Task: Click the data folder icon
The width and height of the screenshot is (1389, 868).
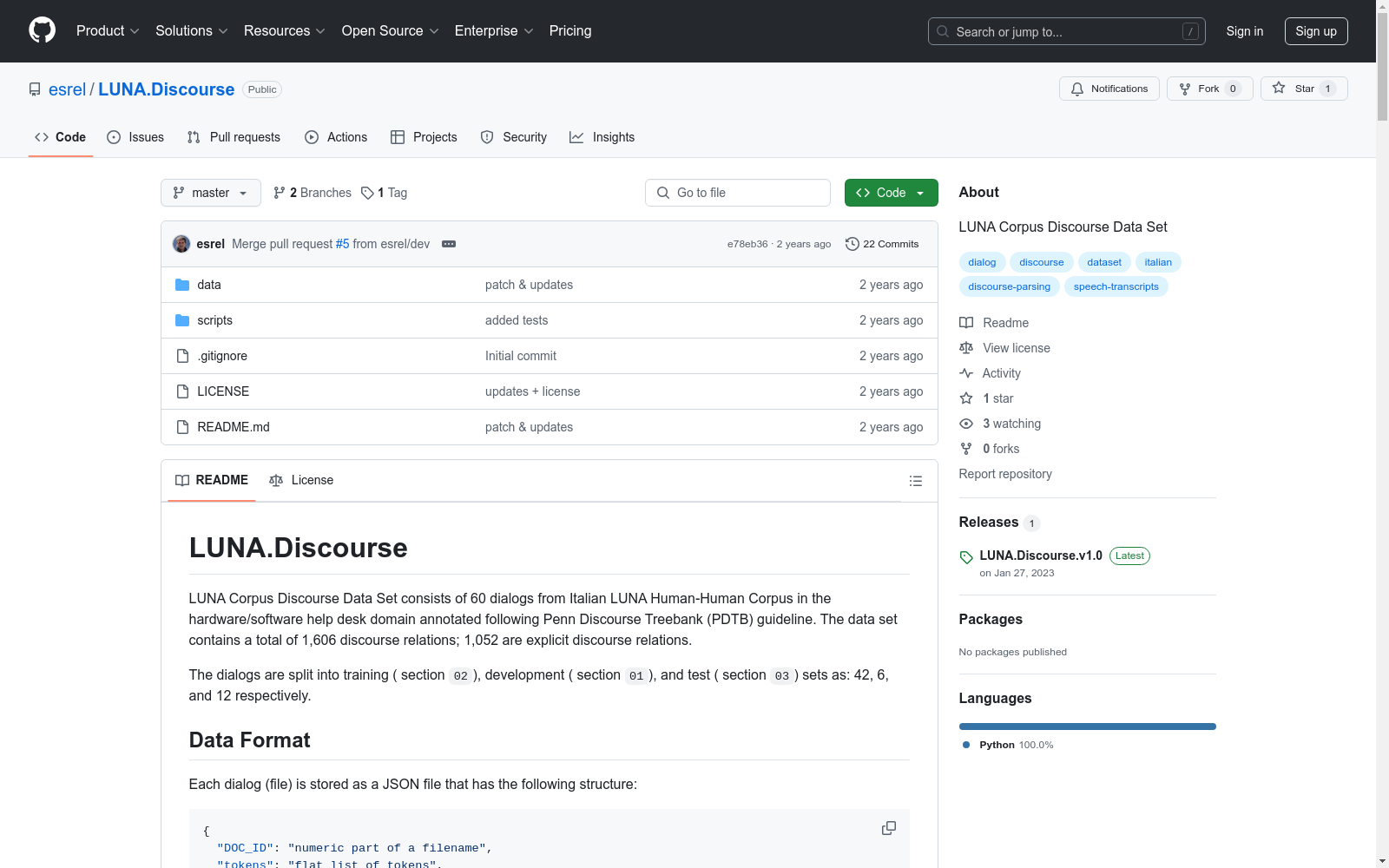Action: [182, 285]
